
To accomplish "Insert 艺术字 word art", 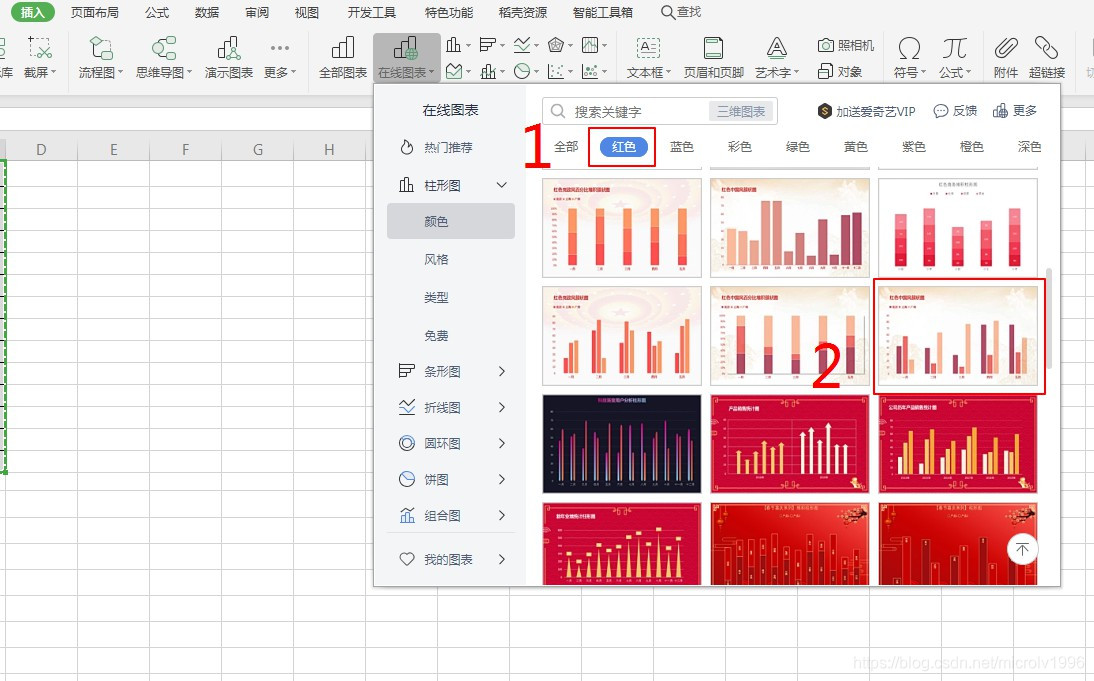I will coord(777,57).
